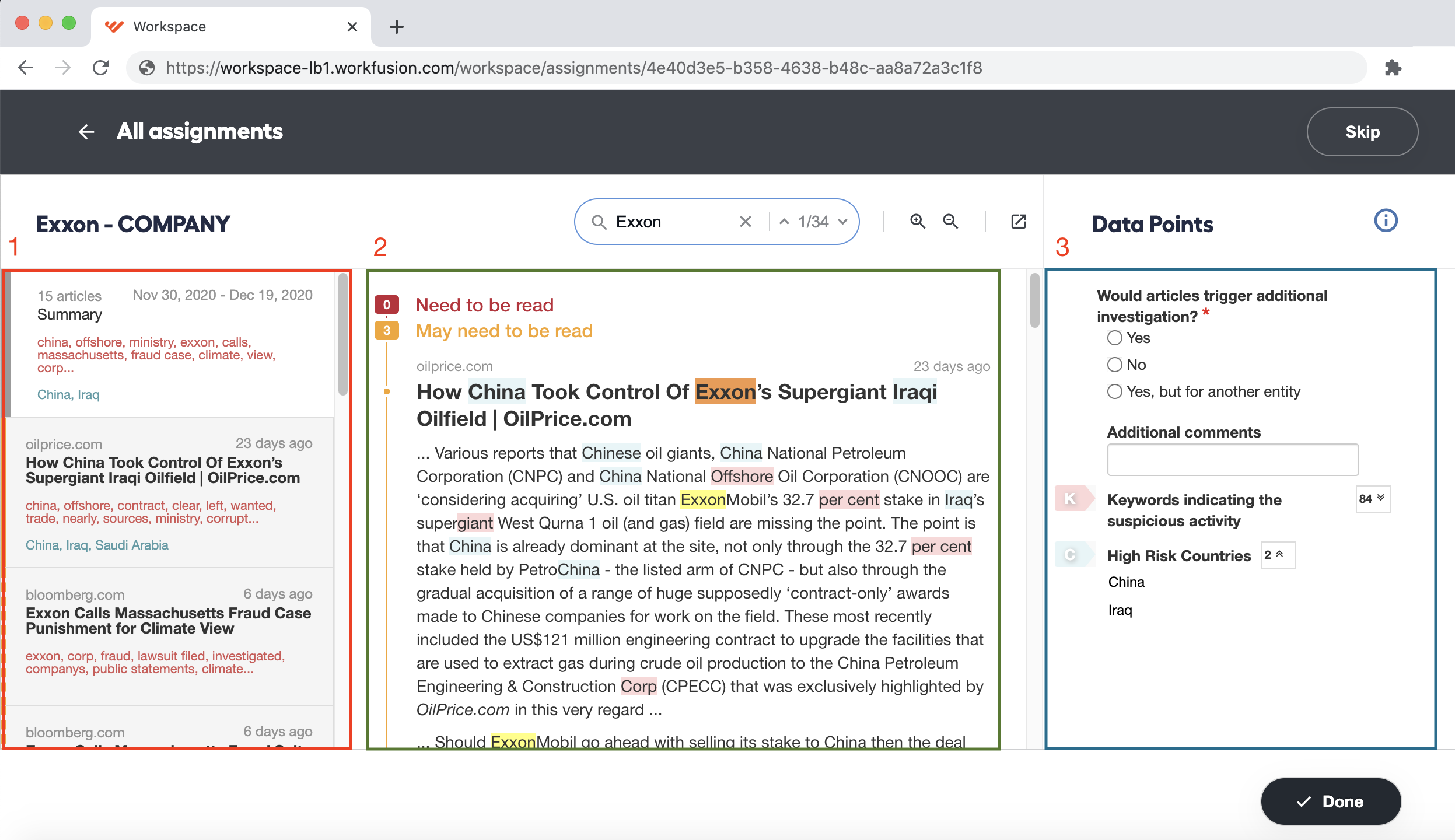Click the Additional comments text box

click(x=1233, y=460)
